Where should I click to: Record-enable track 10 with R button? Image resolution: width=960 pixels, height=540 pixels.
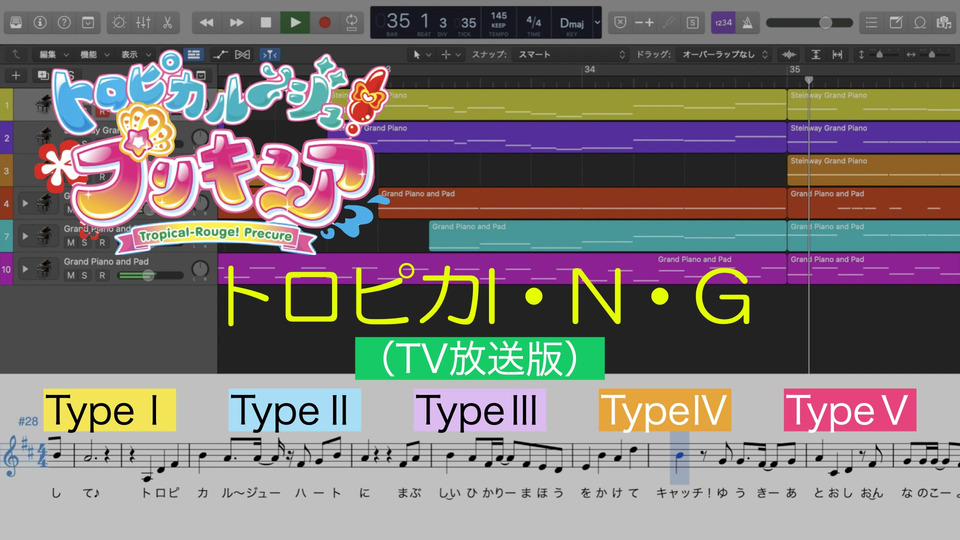pos(102,276)
